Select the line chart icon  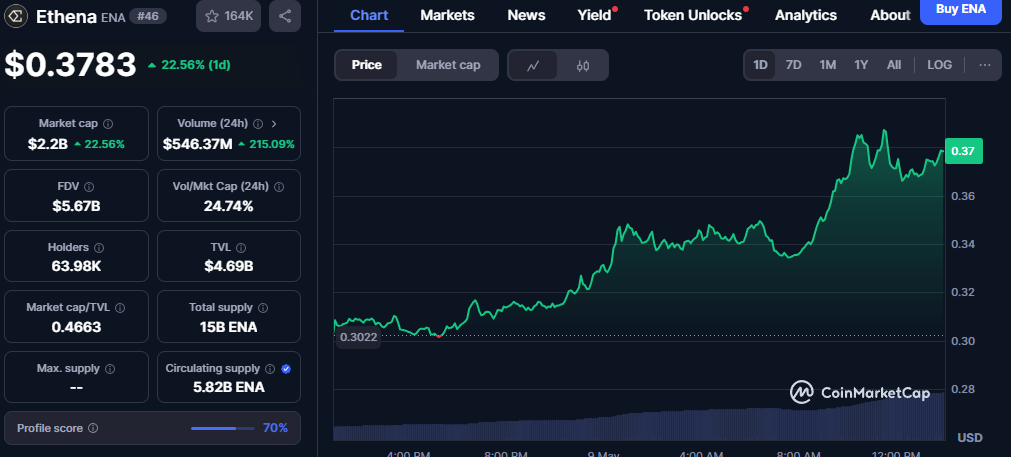point(533,65)
